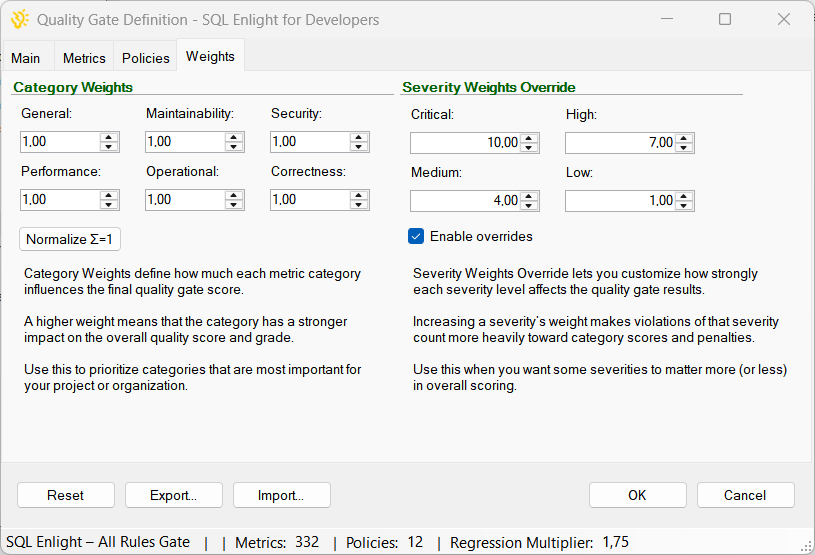
Task: Decrease the Security weight with down arrow
Action: 359,147
